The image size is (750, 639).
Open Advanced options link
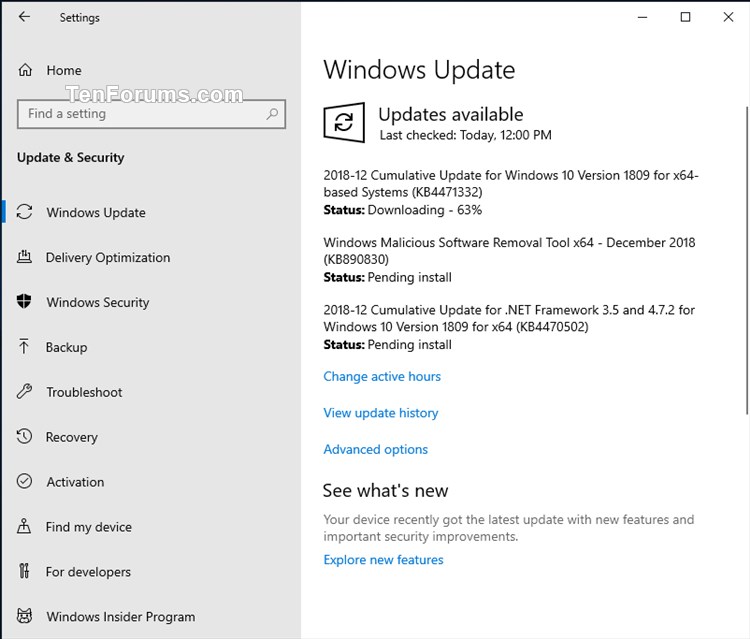tap(375, 450)
